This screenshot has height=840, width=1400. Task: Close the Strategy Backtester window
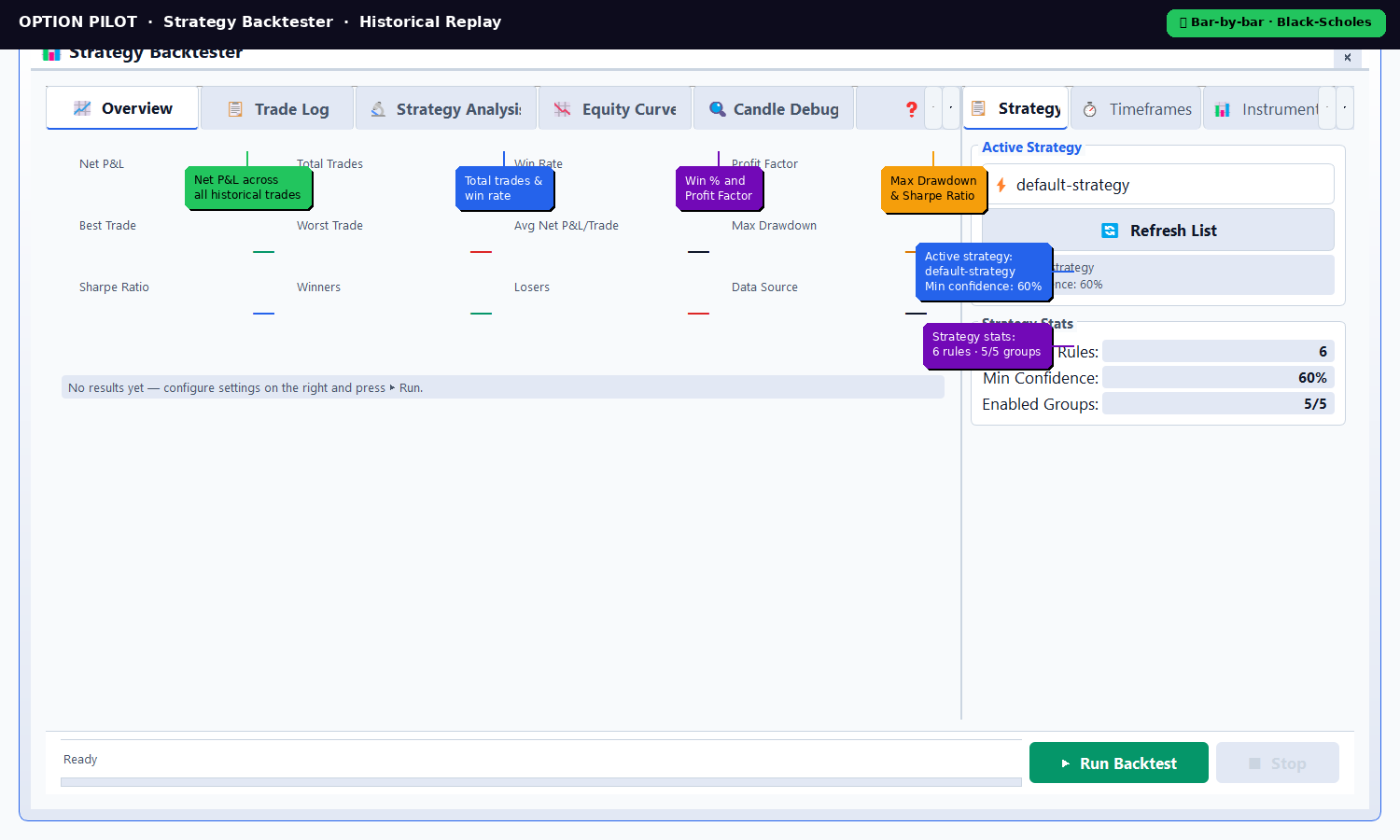pyautogui.click(x=1348, y=58)
